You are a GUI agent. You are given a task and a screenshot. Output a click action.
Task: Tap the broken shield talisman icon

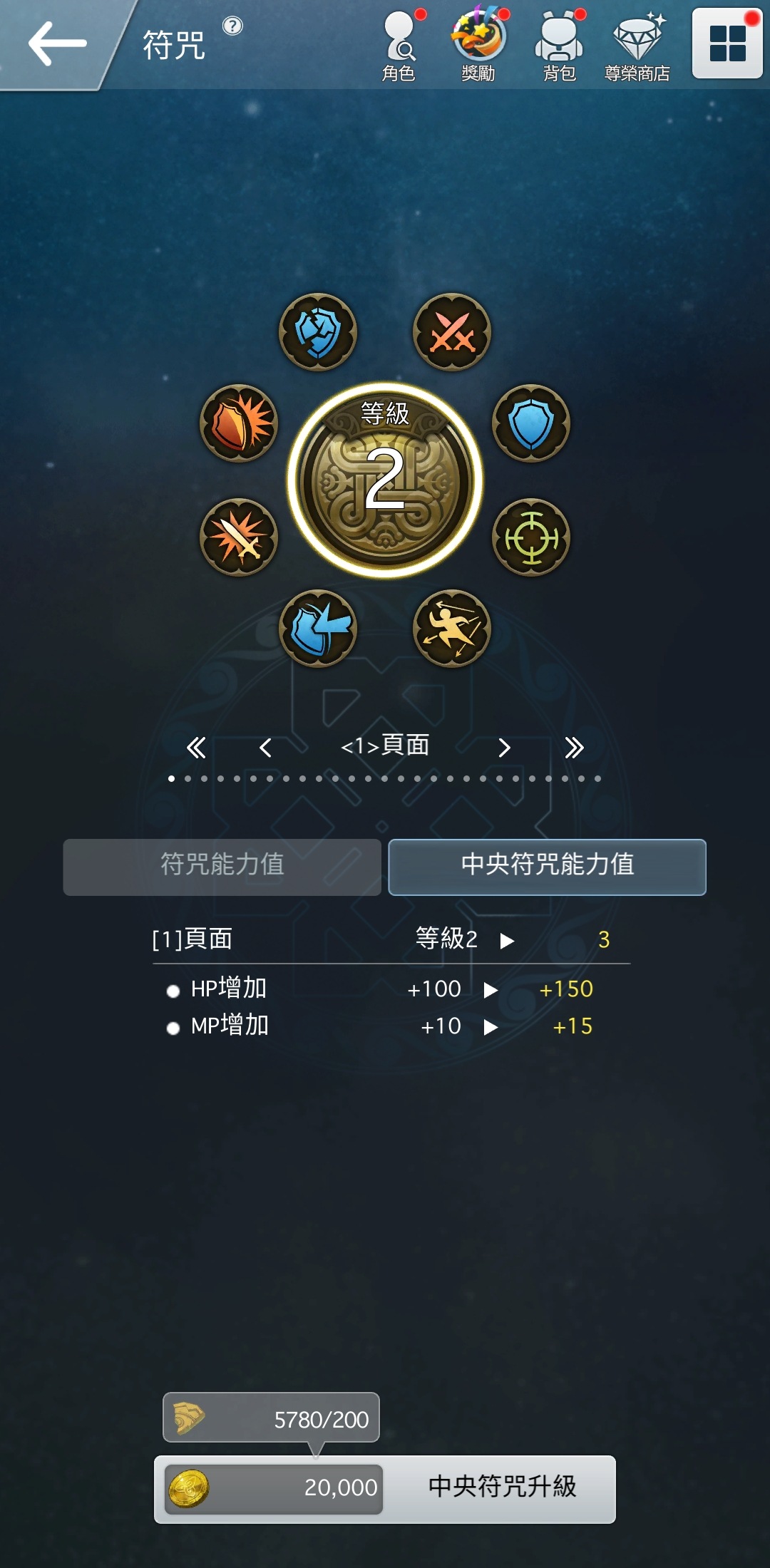[318, 332]
